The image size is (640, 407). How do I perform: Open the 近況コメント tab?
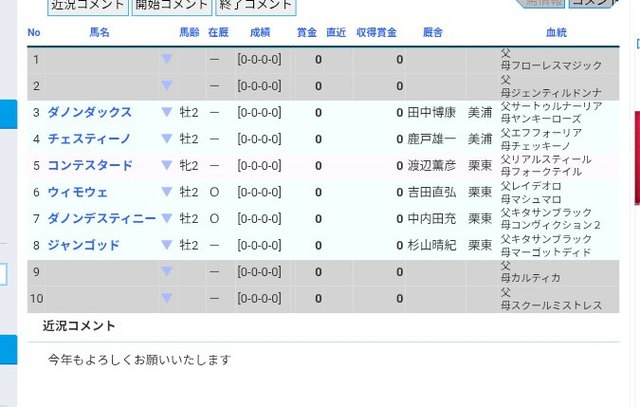click(88, 6)
